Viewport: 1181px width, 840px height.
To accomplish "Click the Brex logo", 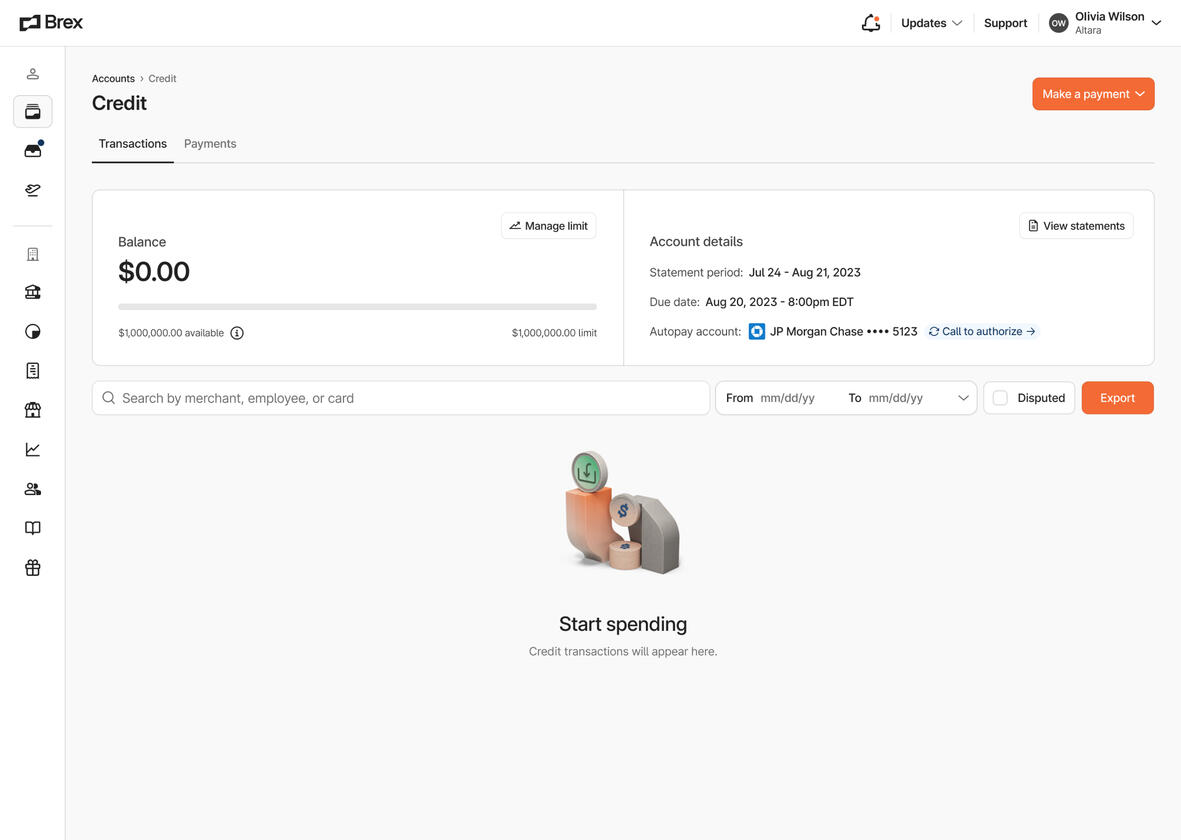I will tap(50, 21).
